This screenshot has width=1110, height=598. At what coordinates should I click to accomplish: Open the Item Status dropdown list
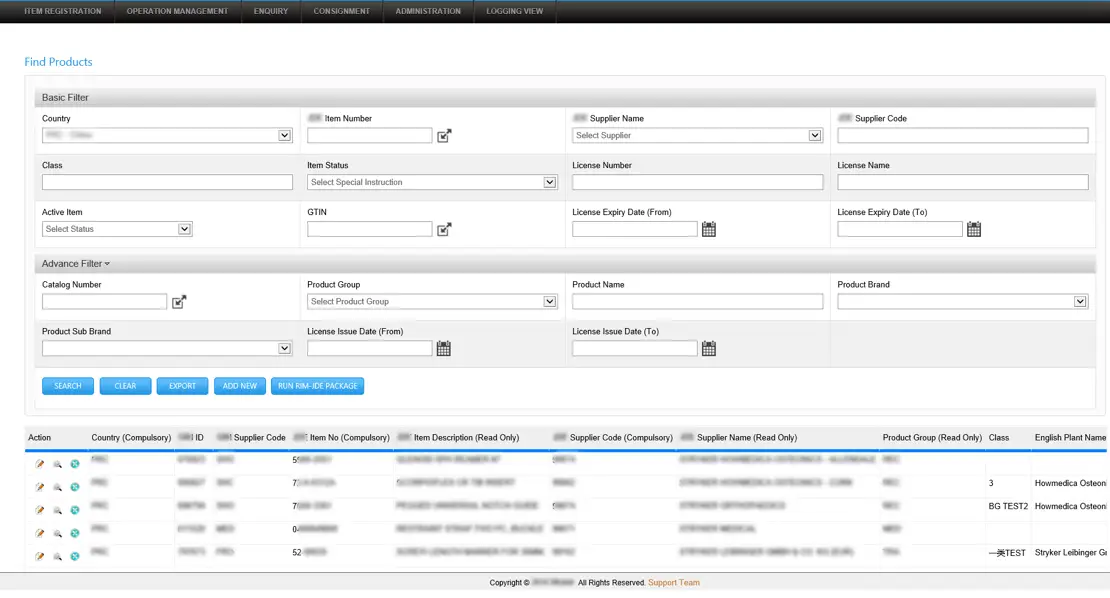point(432,183)
